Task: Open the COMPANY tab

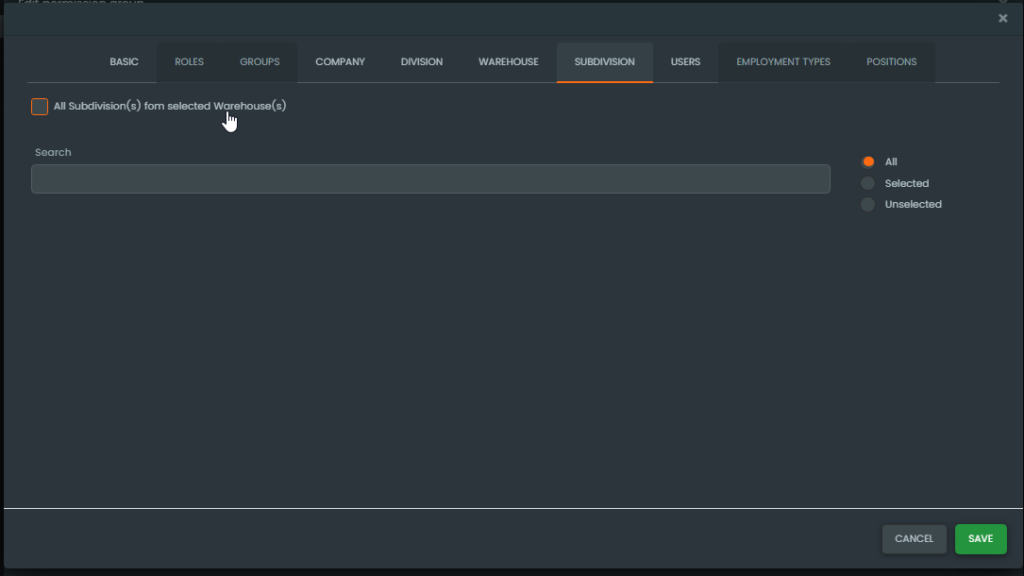Action: 340,62
